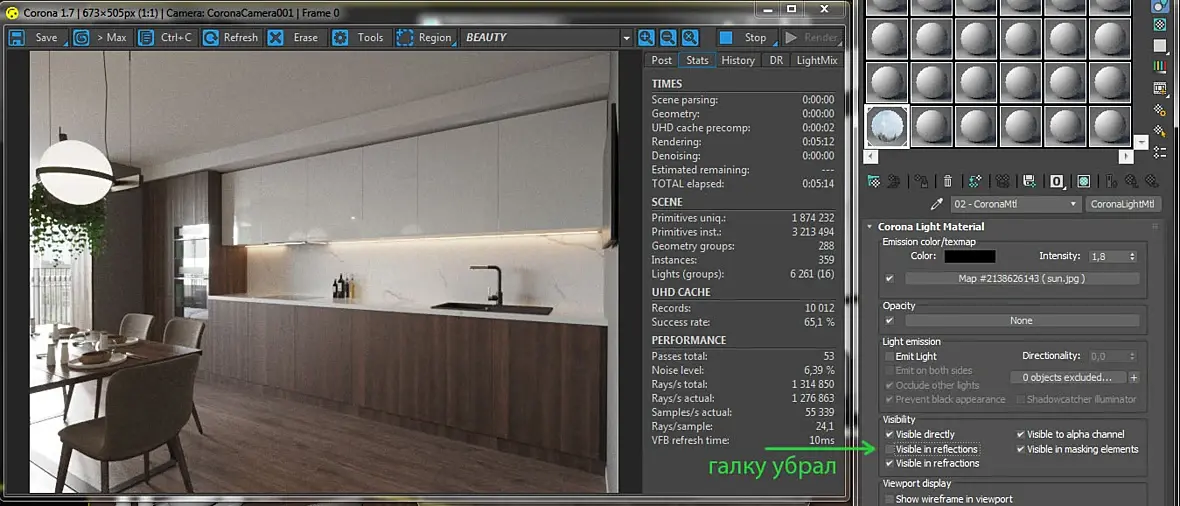
Task: Click plus button beside excluded objects
Action: click(x=1133, y=377)
